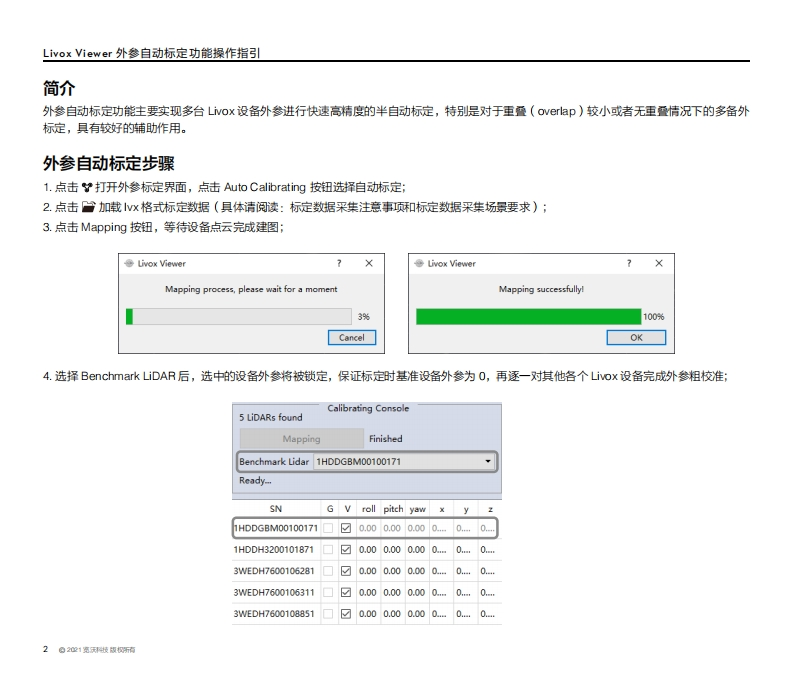This screenshot has height=685, width=793.
Task: Enable G checkbox for 3WEDH7600106311
Action: (x=328, y=592)
